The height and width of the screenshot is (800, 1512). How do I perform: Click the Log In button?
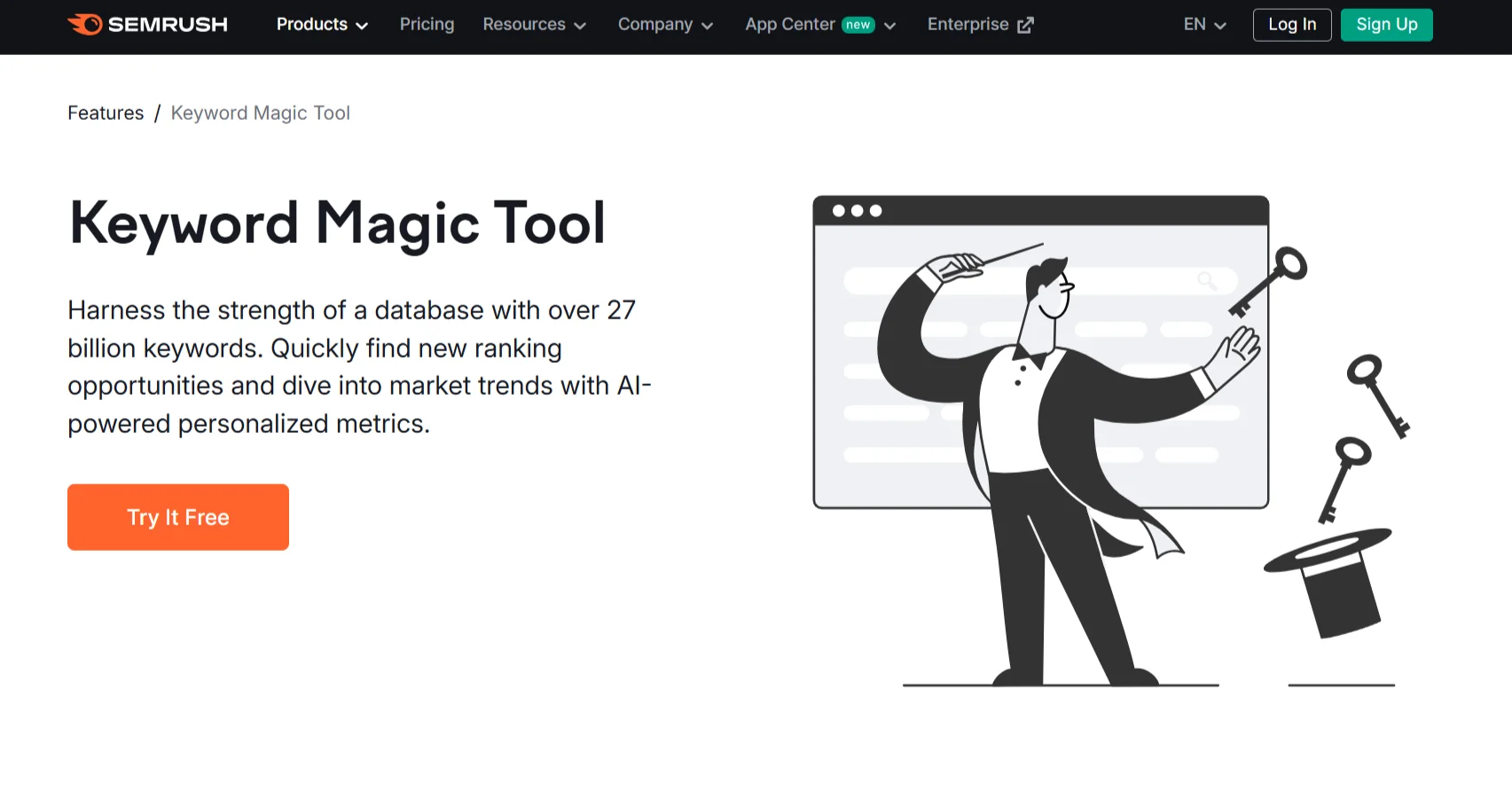(x=1292, y=25)
